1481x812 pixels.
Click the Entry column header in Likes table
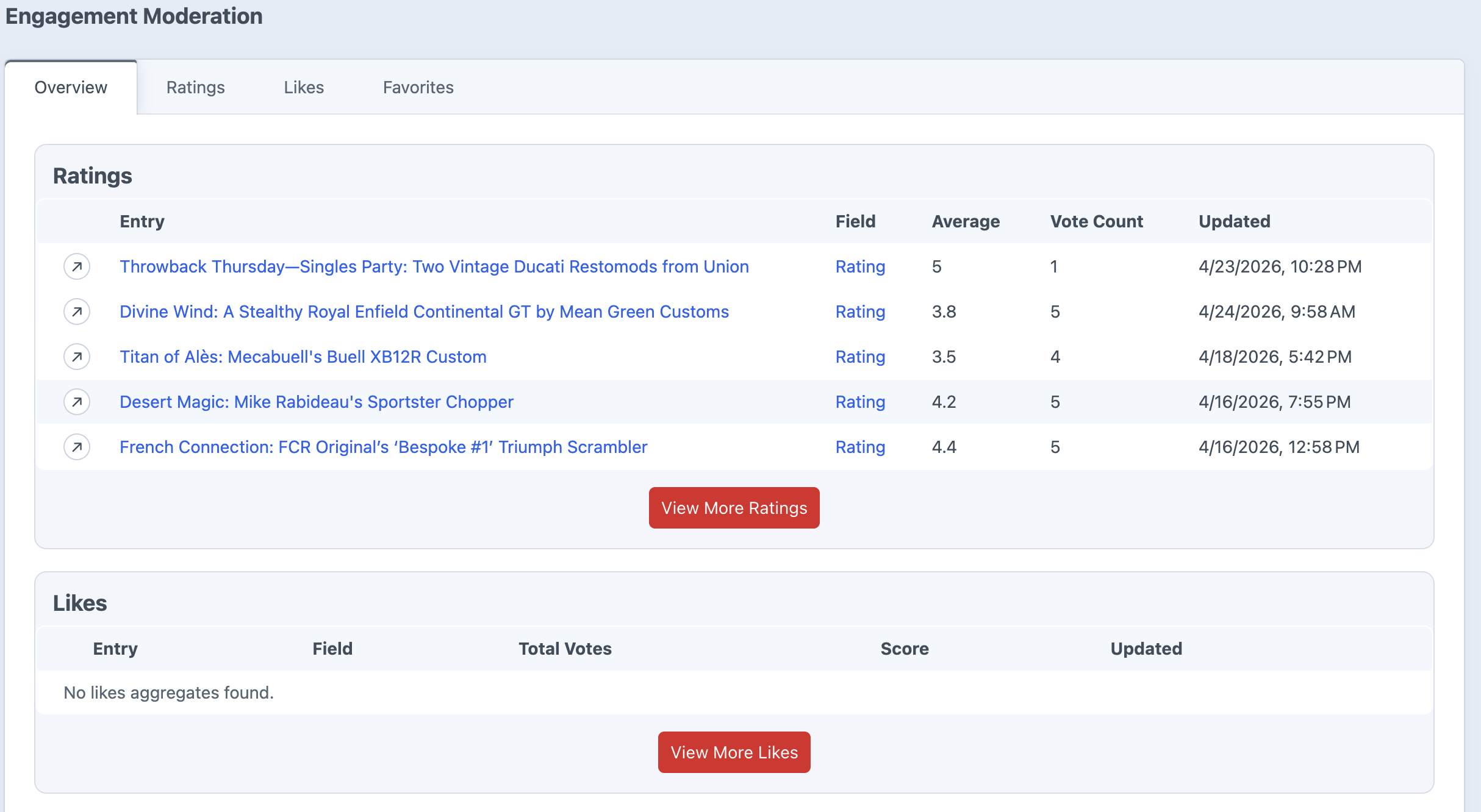click(x=115, y=649)
